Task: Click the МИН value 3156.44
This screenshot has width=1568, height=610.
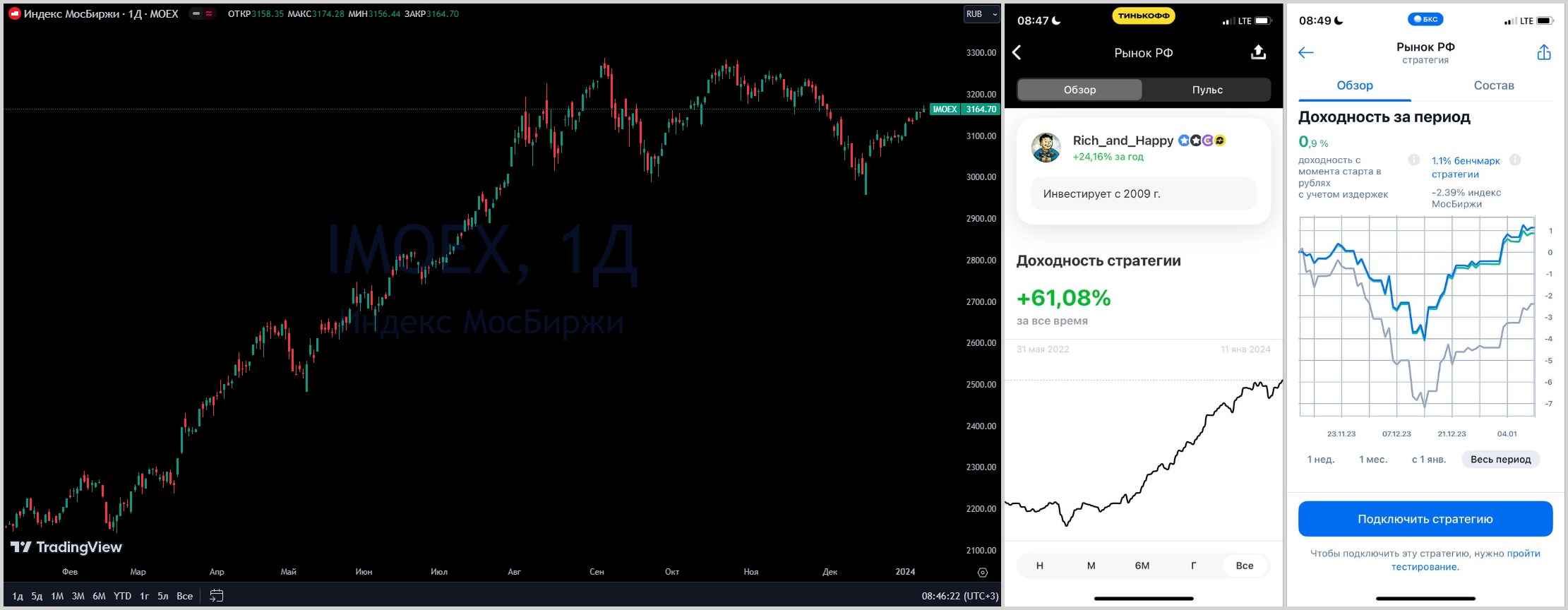Action: coord(384,14)
